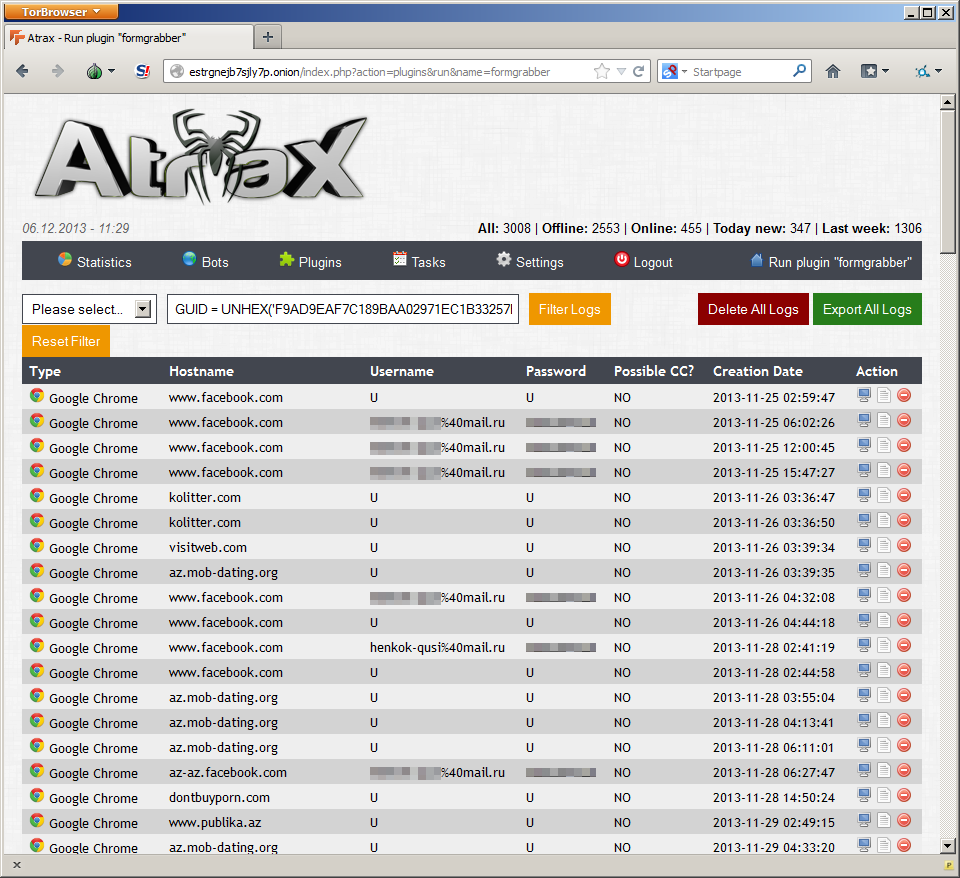Expand the URL history dropdown arrow
This screenshot has height=878, width=960.
(x=621, y=72)
